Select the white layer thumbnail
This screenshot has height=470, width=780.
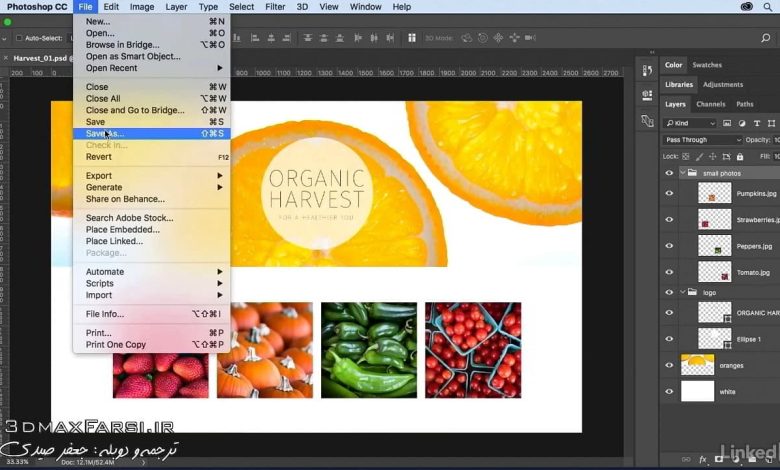click(x=697, y=391)
